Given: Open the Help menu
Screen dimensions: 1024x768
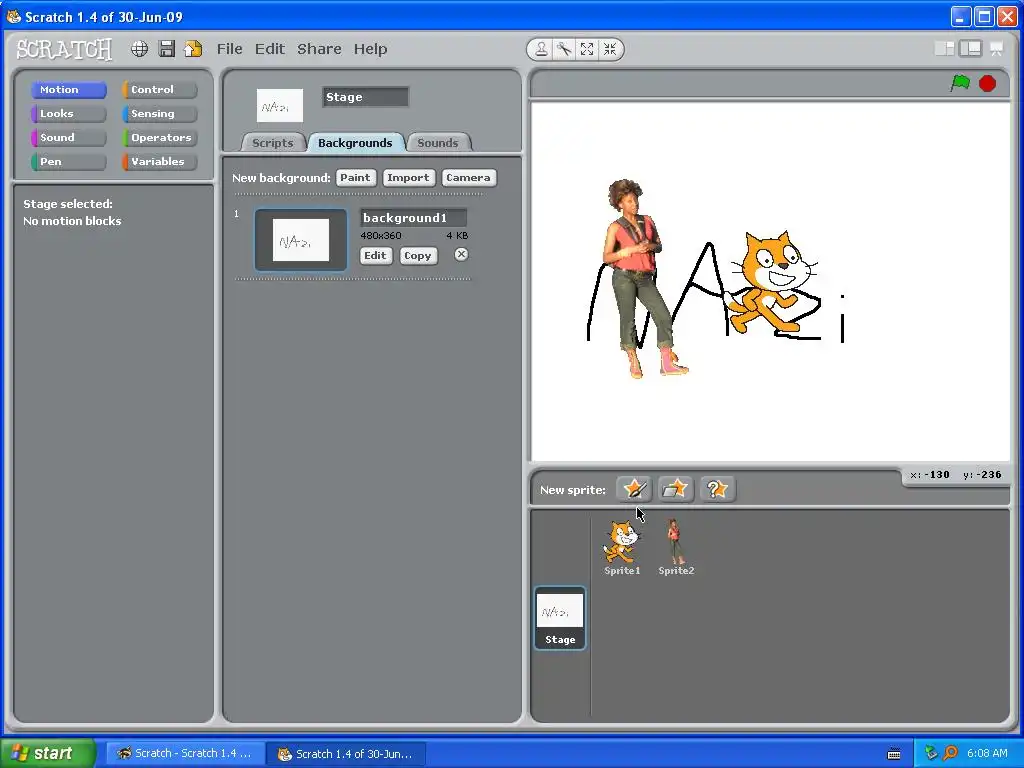Looking at the screenshot, I should click(370, 49).
